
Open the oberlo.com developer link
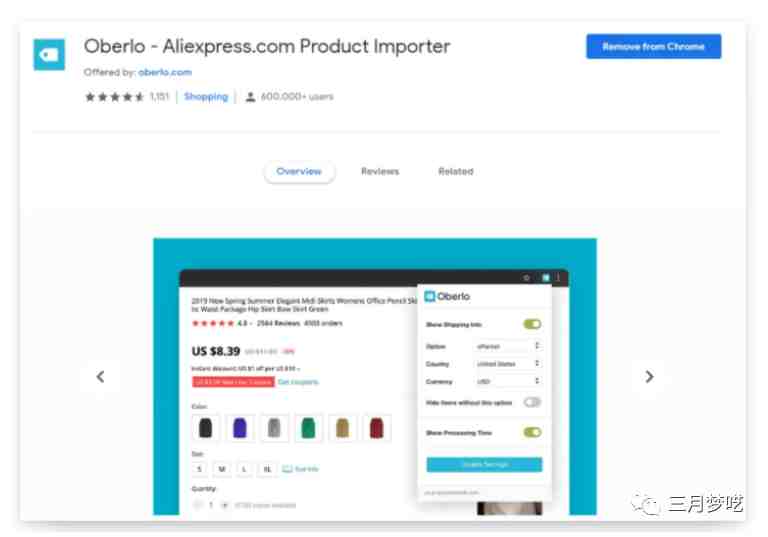pos(165,73)
